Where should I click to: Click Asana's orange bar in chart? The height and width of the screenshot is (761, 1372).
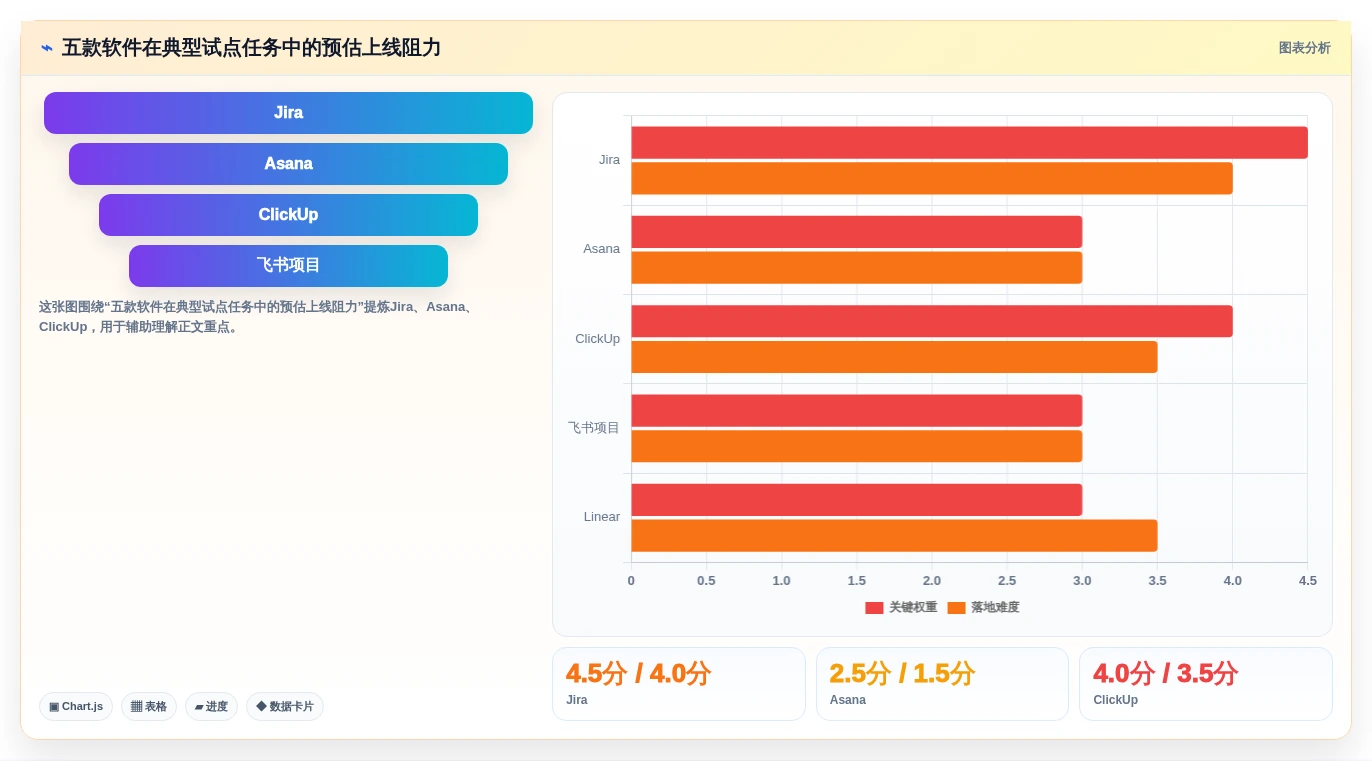(857, 268)
